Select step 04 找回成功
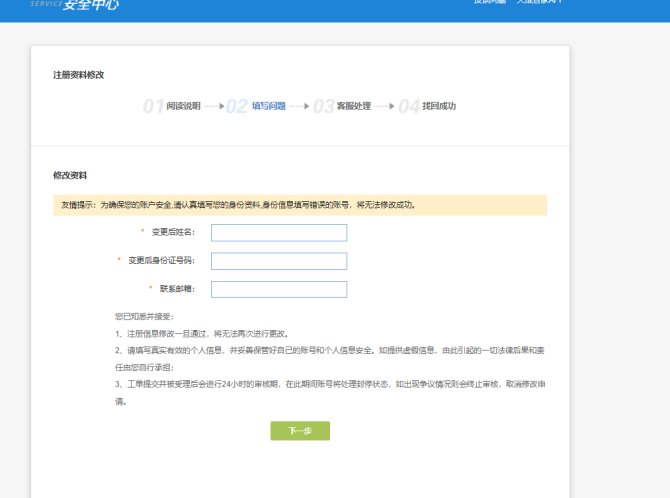Screen dimensions: 670x498 click(x=427, y=106)
